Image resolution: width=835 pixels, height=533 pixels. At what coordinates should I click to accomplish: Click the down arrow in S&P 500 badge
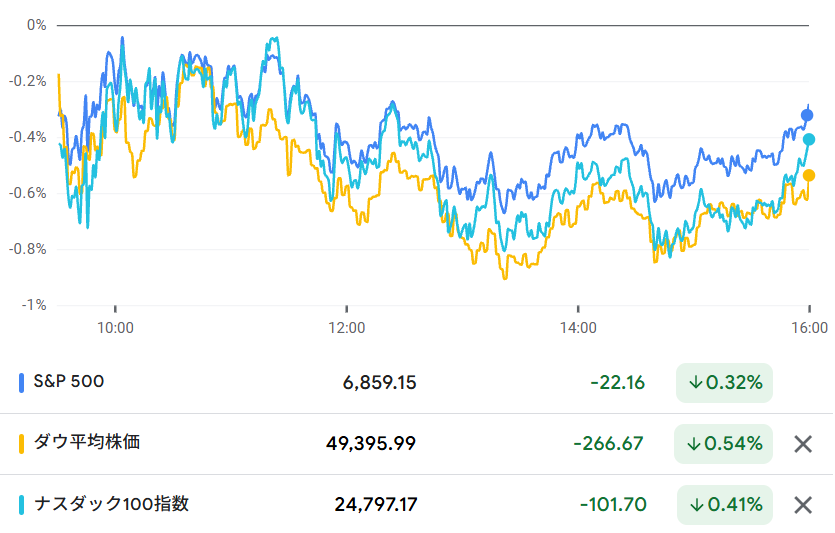[695, 382]
